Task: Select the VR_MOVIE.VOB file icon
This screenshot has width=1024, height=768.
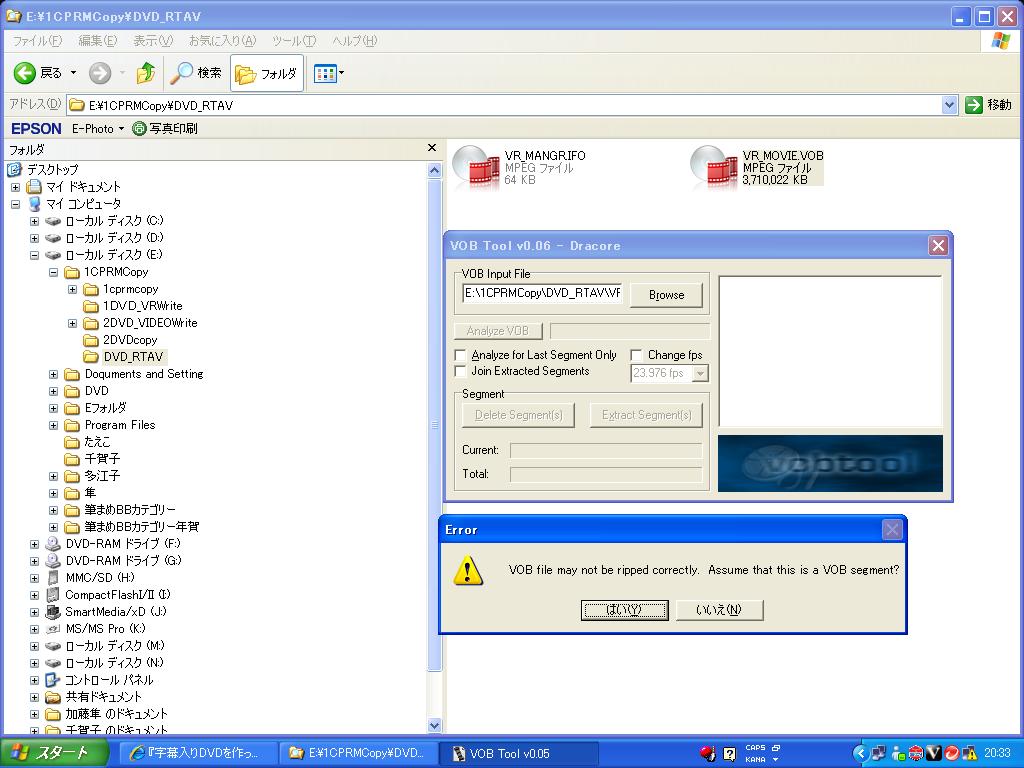Action: click(714, 166)
